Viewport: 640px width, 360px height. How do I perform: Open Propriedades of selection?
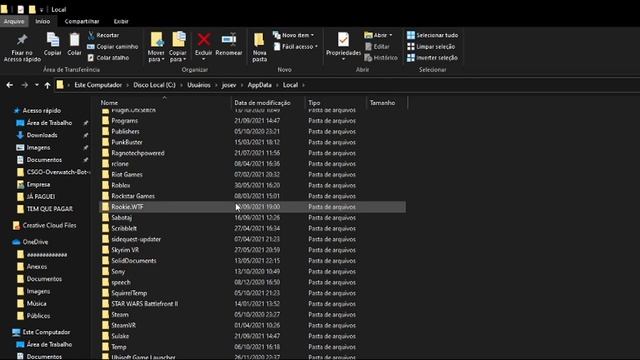[x=343, y=47]
